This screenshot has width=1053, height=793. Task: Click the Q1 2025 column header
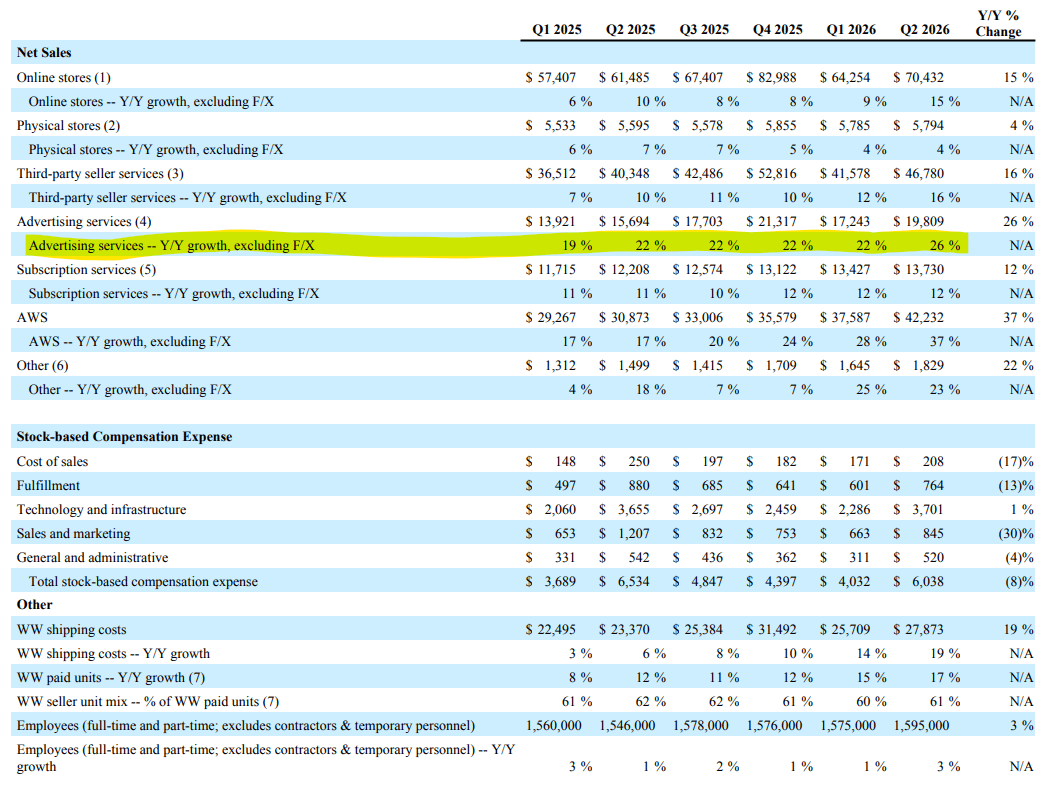[x=557, y=30]
